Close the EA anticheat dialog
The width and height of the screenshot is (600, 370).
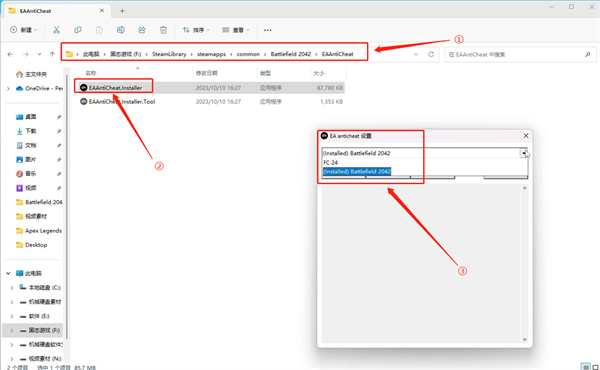[526, 136]
